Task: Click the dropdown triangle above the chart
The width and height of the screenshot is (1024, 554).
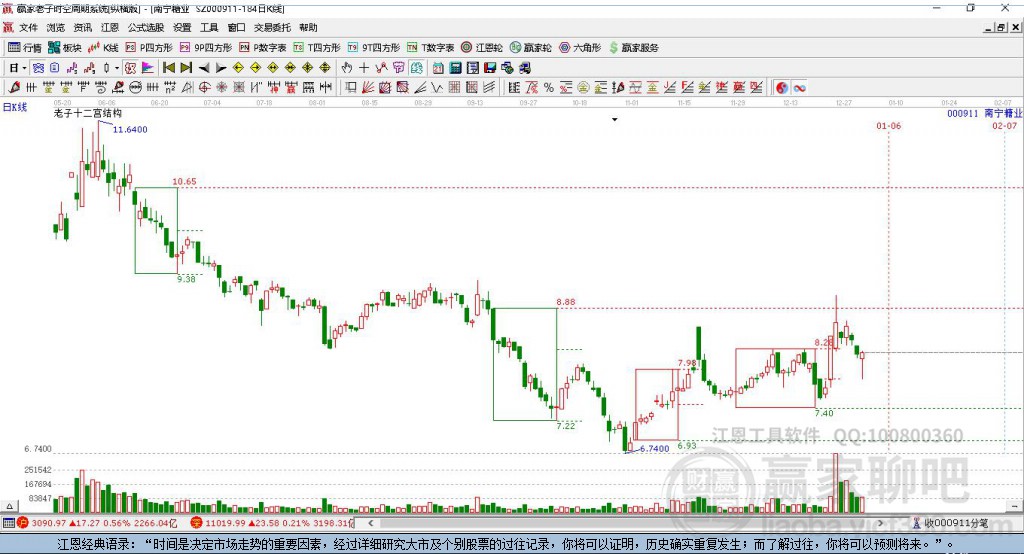Action: pyautogui.click(x=615, y=120)
